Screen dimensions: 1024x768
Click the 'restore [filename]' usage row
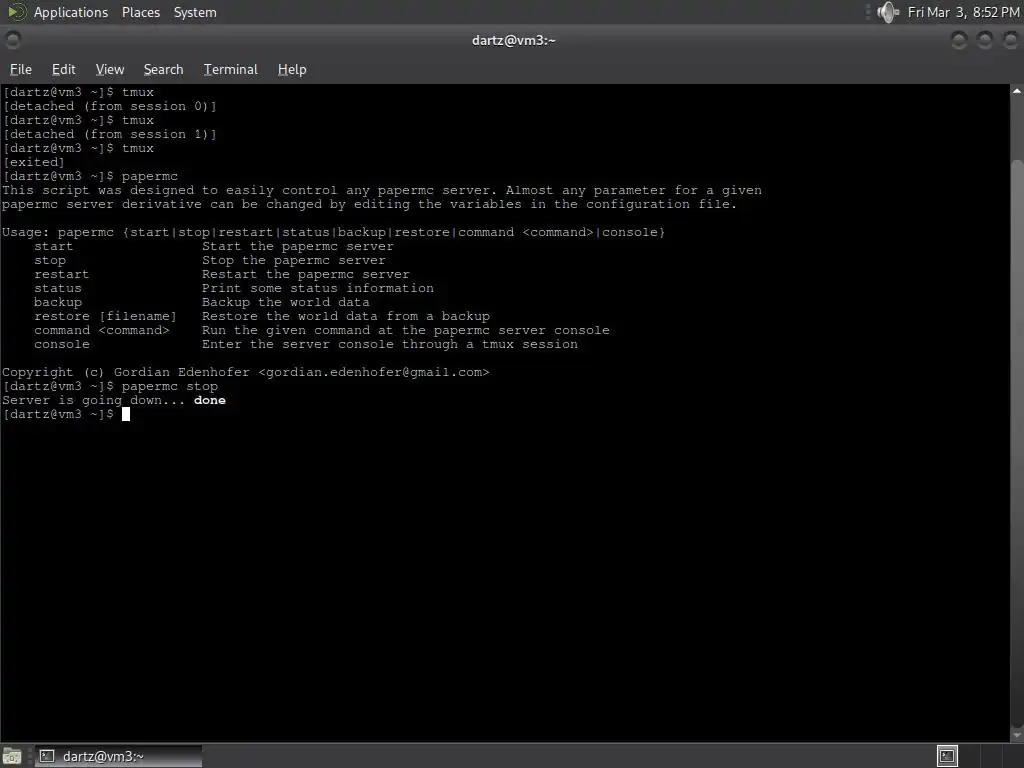[x=262, y=316]
